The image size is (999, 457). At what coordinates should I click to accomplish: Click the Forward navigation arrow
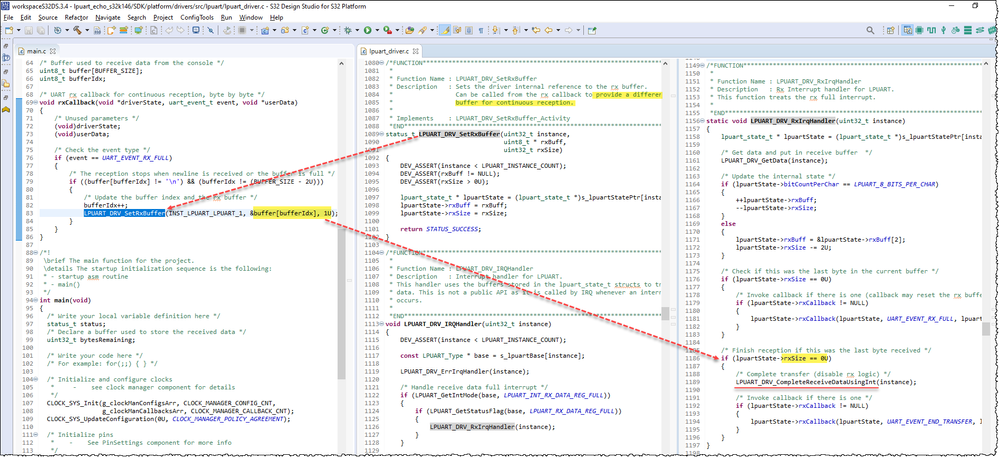(568, 30)
